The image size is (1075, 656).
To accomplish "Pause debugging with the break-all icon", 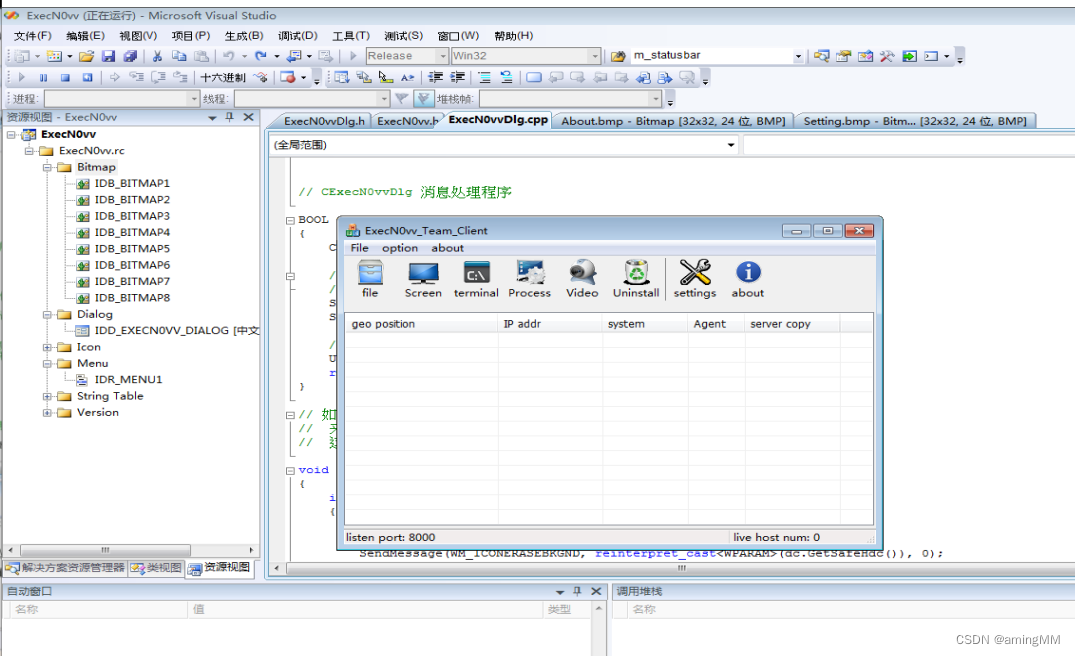I will click(x=43, y=77).
